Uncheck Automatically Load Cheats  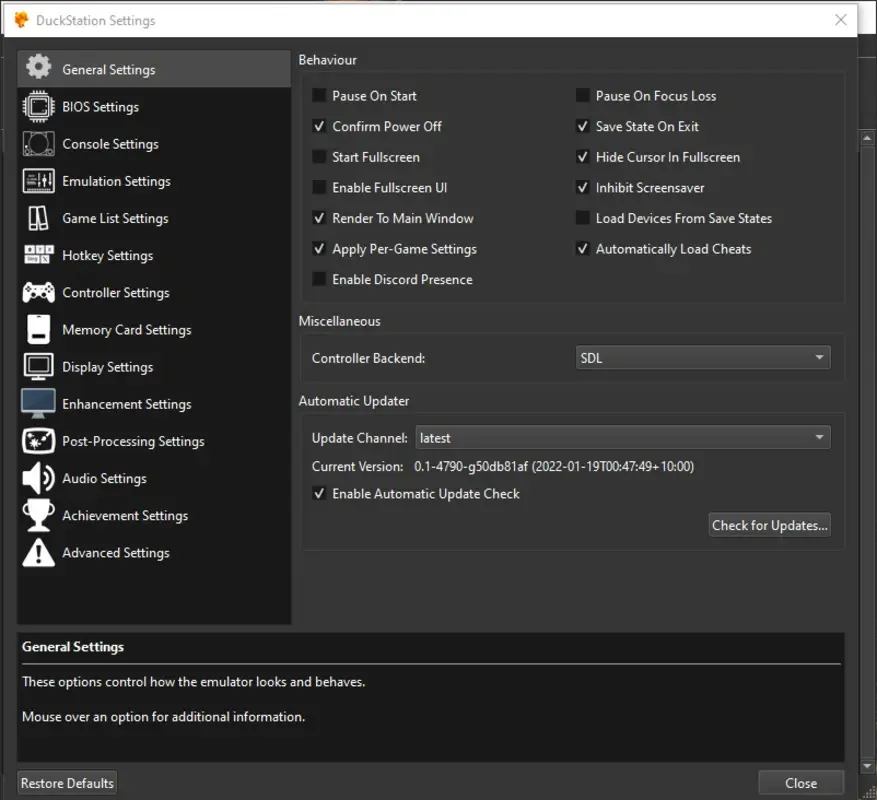pyautogui.click(x=583, y=249)
